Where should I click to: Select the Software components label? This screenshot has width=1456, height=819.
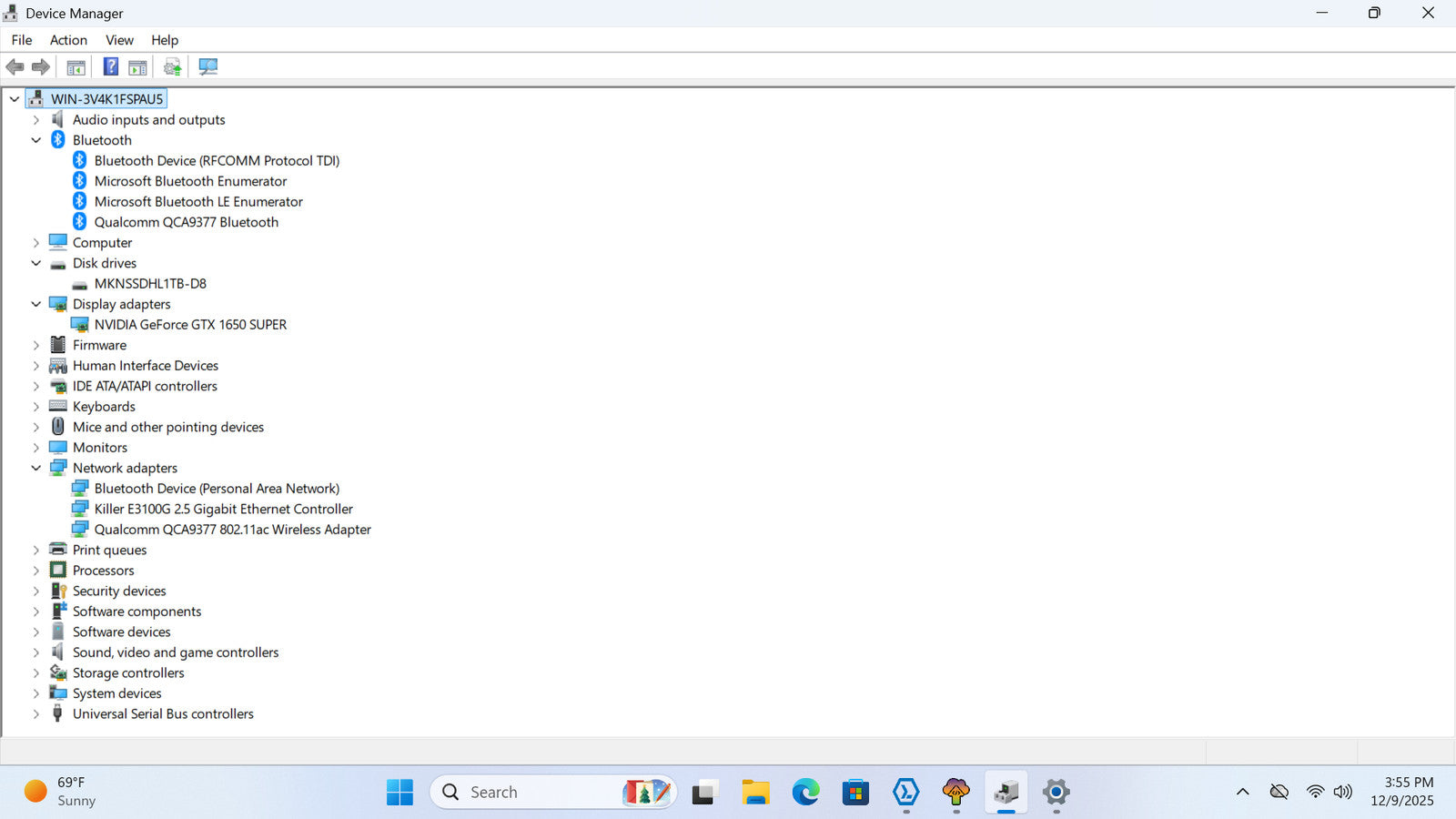click(x=136, y=612)
